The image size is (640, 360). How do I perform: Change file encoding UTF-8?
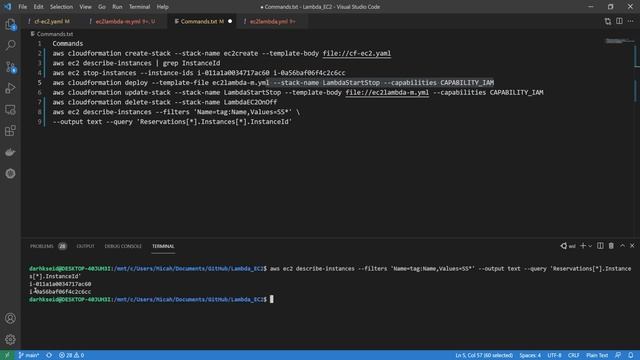coord(554,355)
